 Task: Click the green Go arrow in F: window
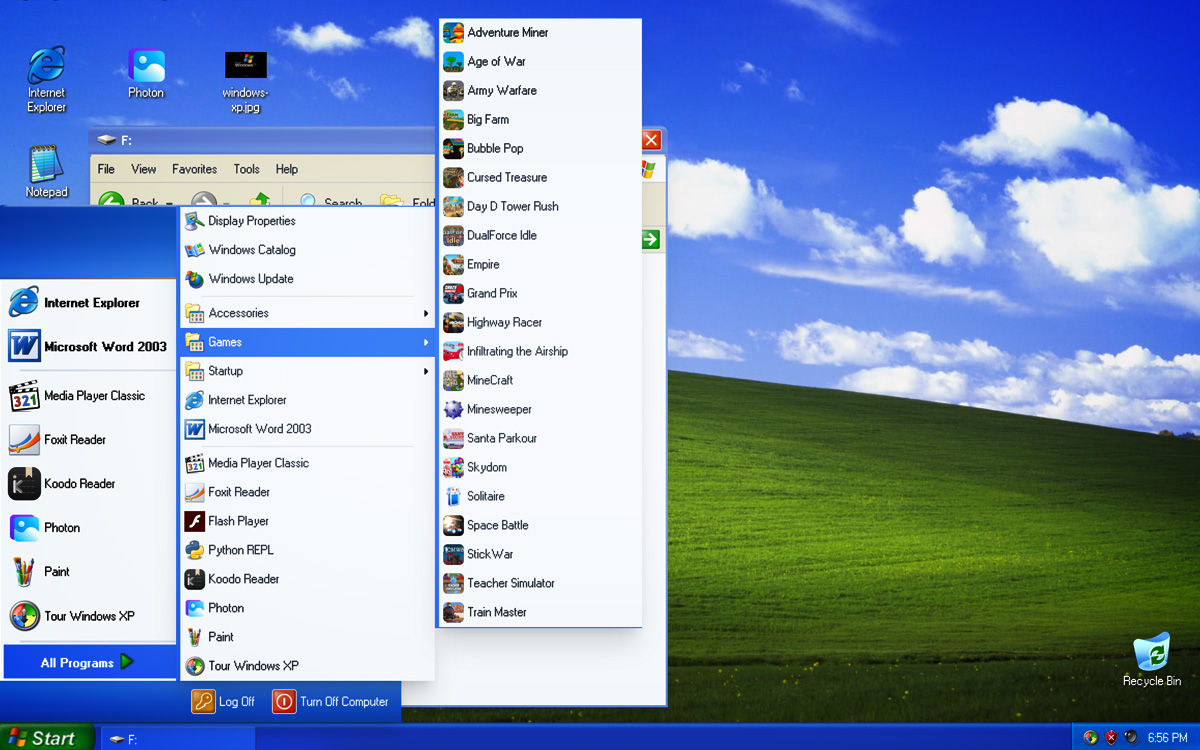point(650,239)
